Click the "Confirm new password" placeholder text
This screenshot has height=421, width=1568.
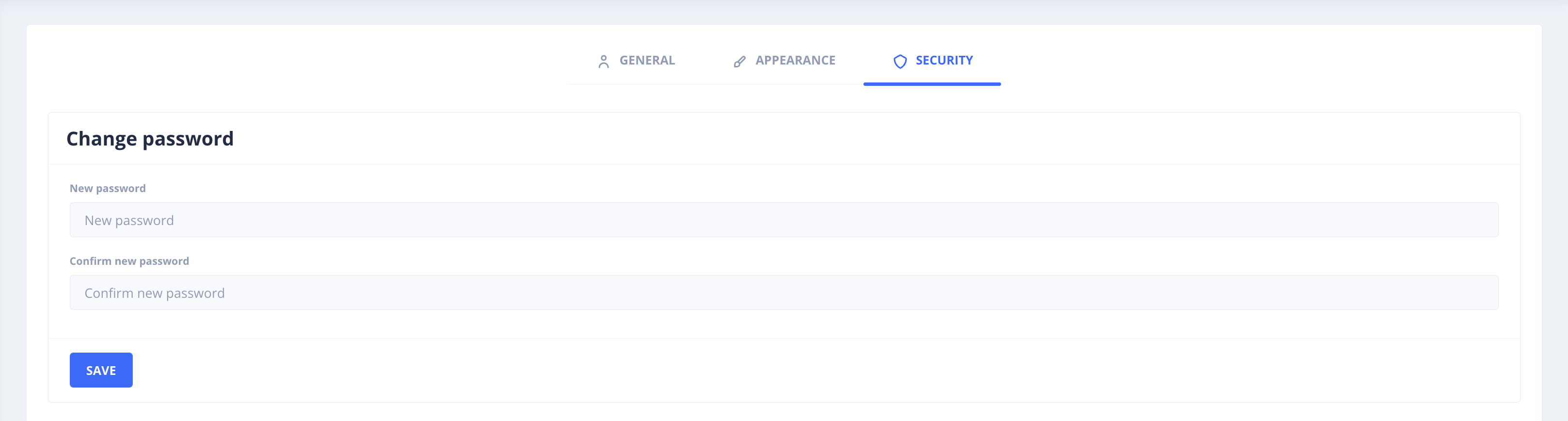[x=155, y=293]
